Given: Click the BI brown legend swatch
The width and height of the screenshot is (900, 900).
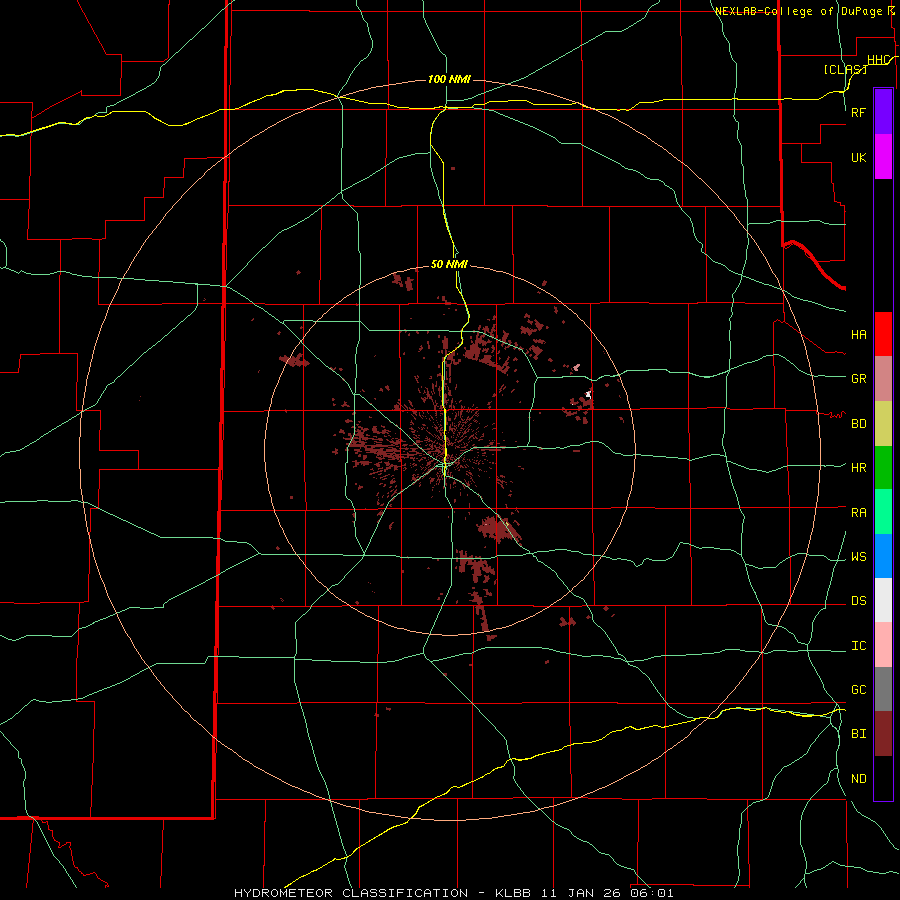Looking at the screenshot, I should pos(883,734).
